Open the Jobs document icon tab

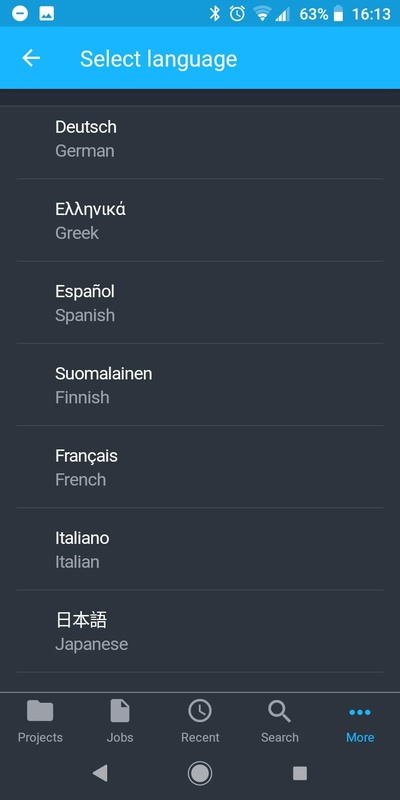[120, 722]
